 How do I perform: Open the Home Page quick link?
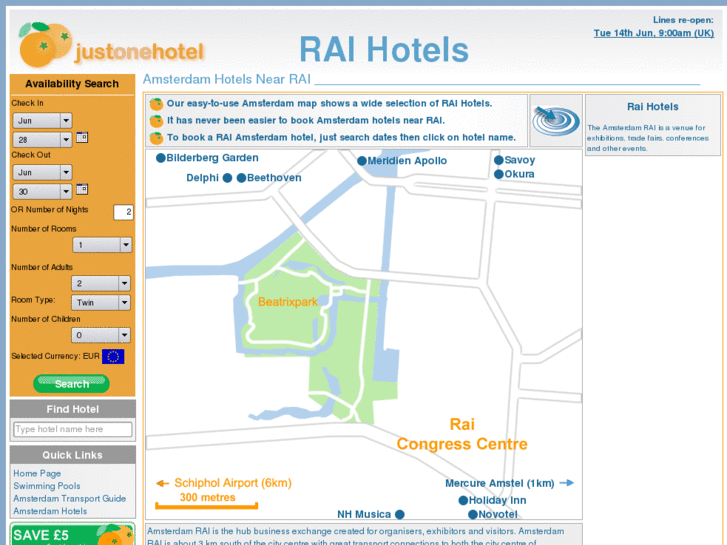tap(37, 474)
